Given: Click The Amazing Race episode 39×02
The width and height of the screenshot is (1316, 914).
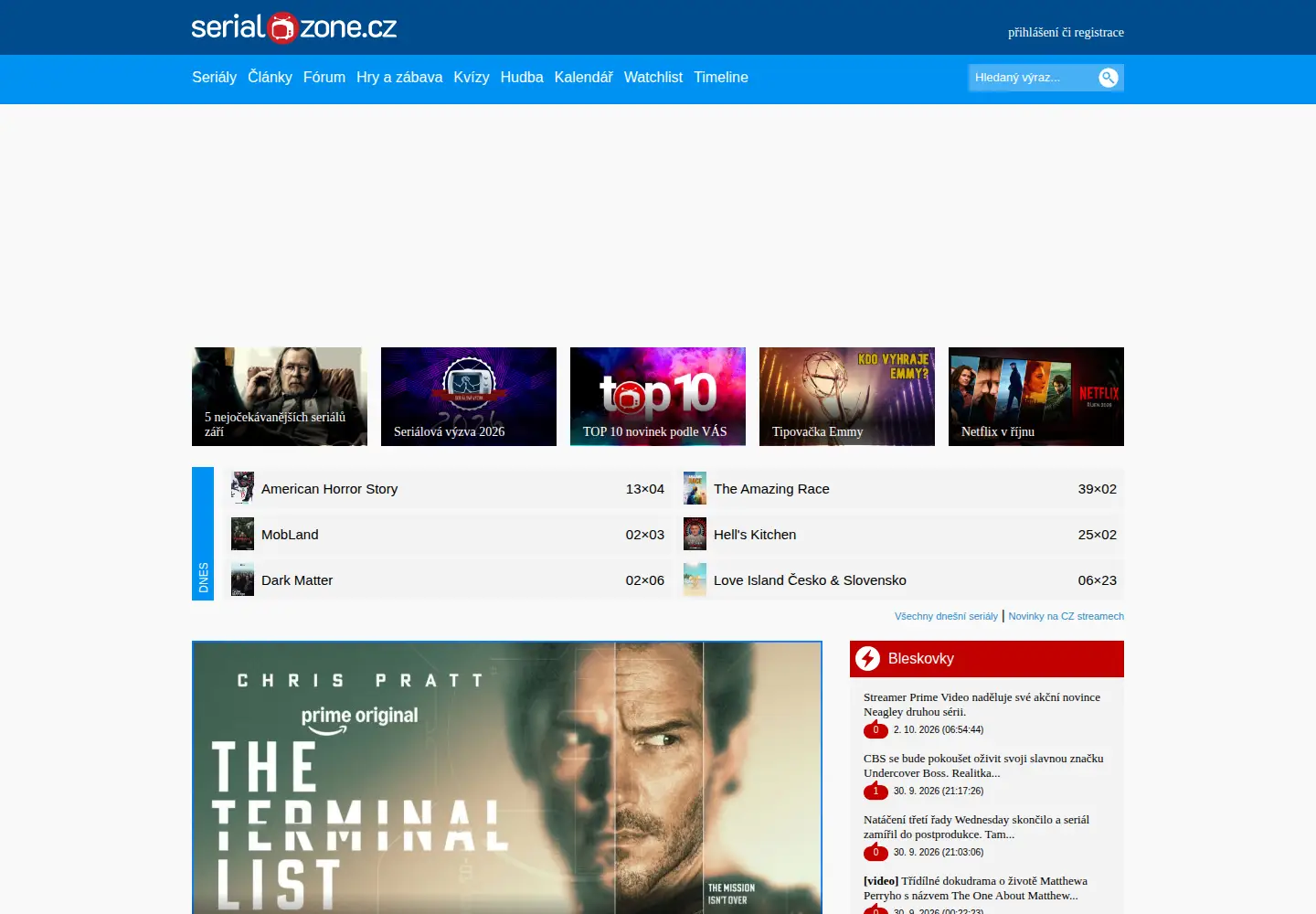Looking at the screenshot, I should (x=1098, y=489).
